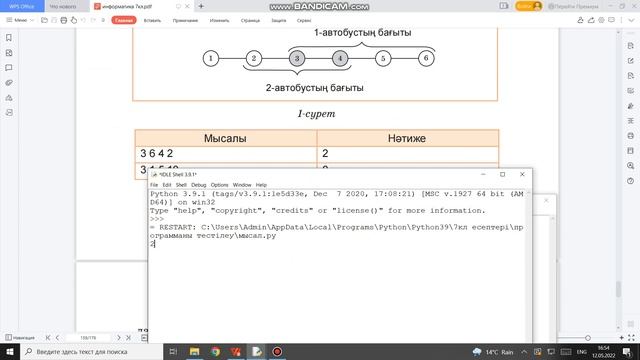Open the Вставить ribbon tab
This screenshot has height=360, width=640.
click(152, 20)
